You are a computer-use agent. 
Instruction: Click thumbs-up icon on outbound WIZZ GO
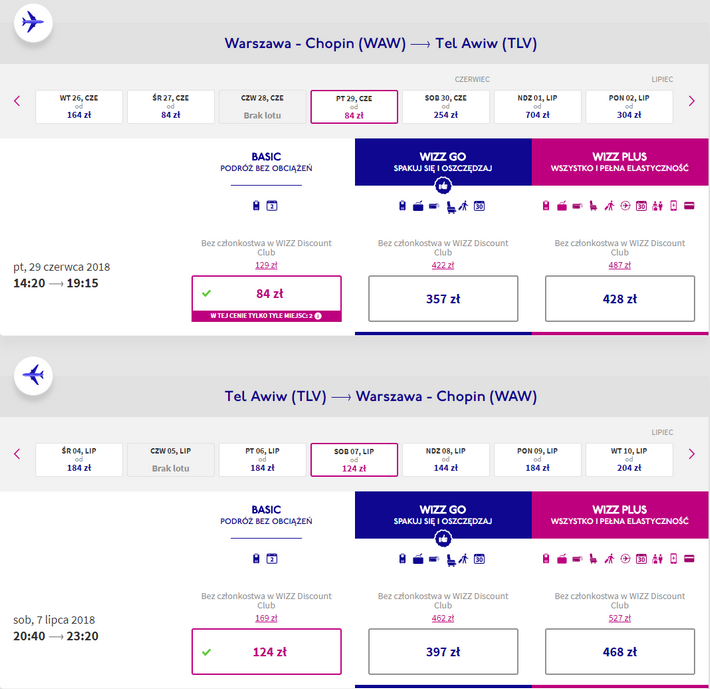[x=443, y=185]
